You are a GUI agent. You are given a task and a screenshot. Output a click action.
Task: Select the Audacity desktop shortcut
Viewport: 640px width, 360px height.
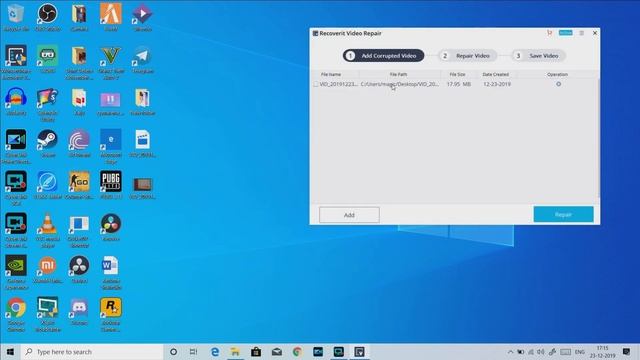pos(16,102)
